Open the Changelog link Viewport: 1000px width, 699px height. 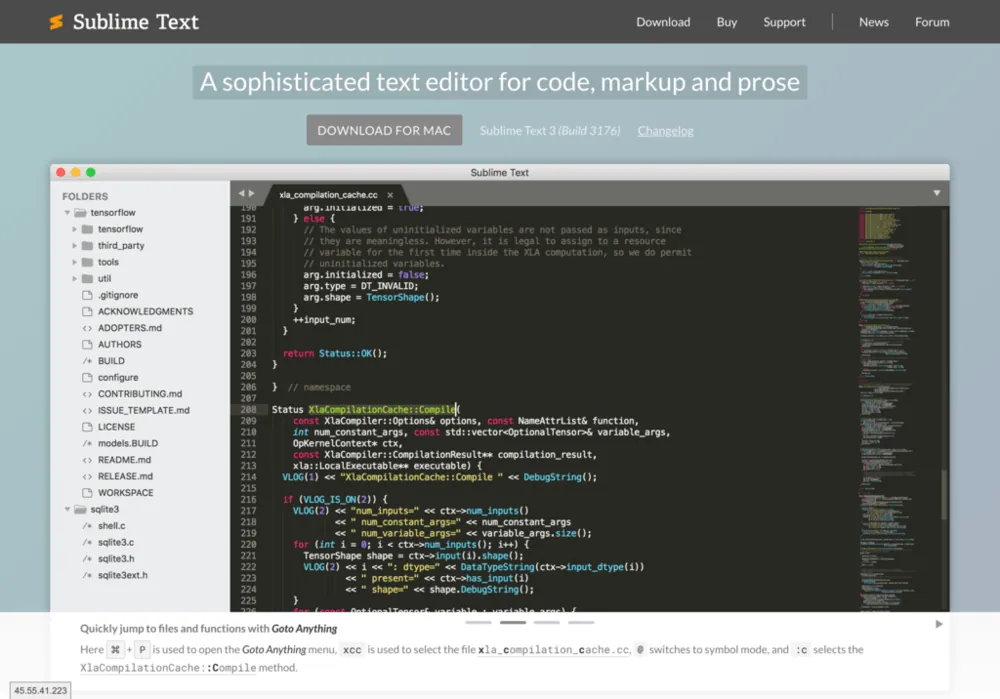point(665,131)
